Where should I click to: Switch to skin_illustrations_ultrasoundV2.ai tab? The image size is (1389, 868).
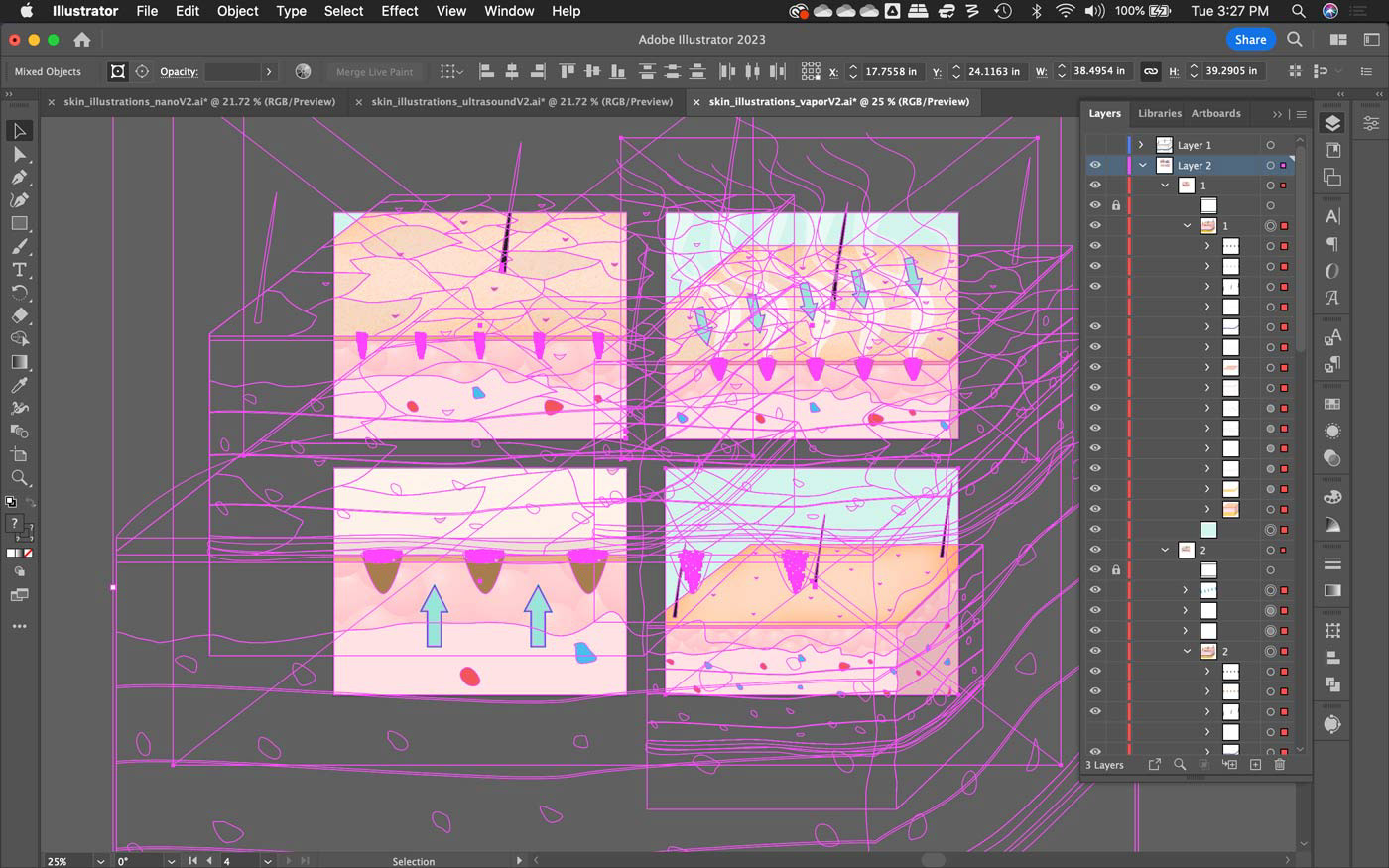click(x=522, y=101)
